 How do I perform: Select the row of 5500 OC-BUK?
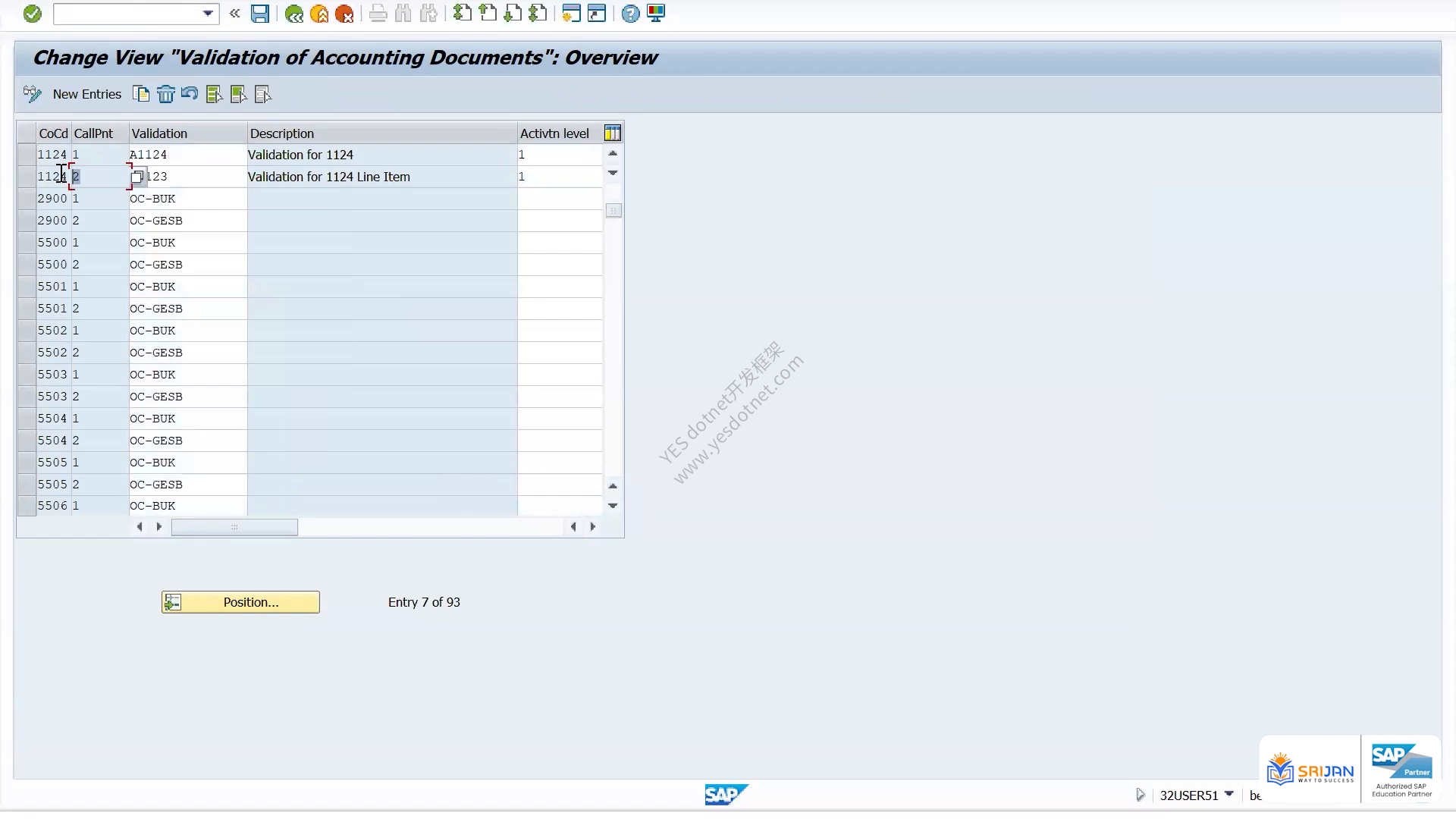(x=27, y=243)
